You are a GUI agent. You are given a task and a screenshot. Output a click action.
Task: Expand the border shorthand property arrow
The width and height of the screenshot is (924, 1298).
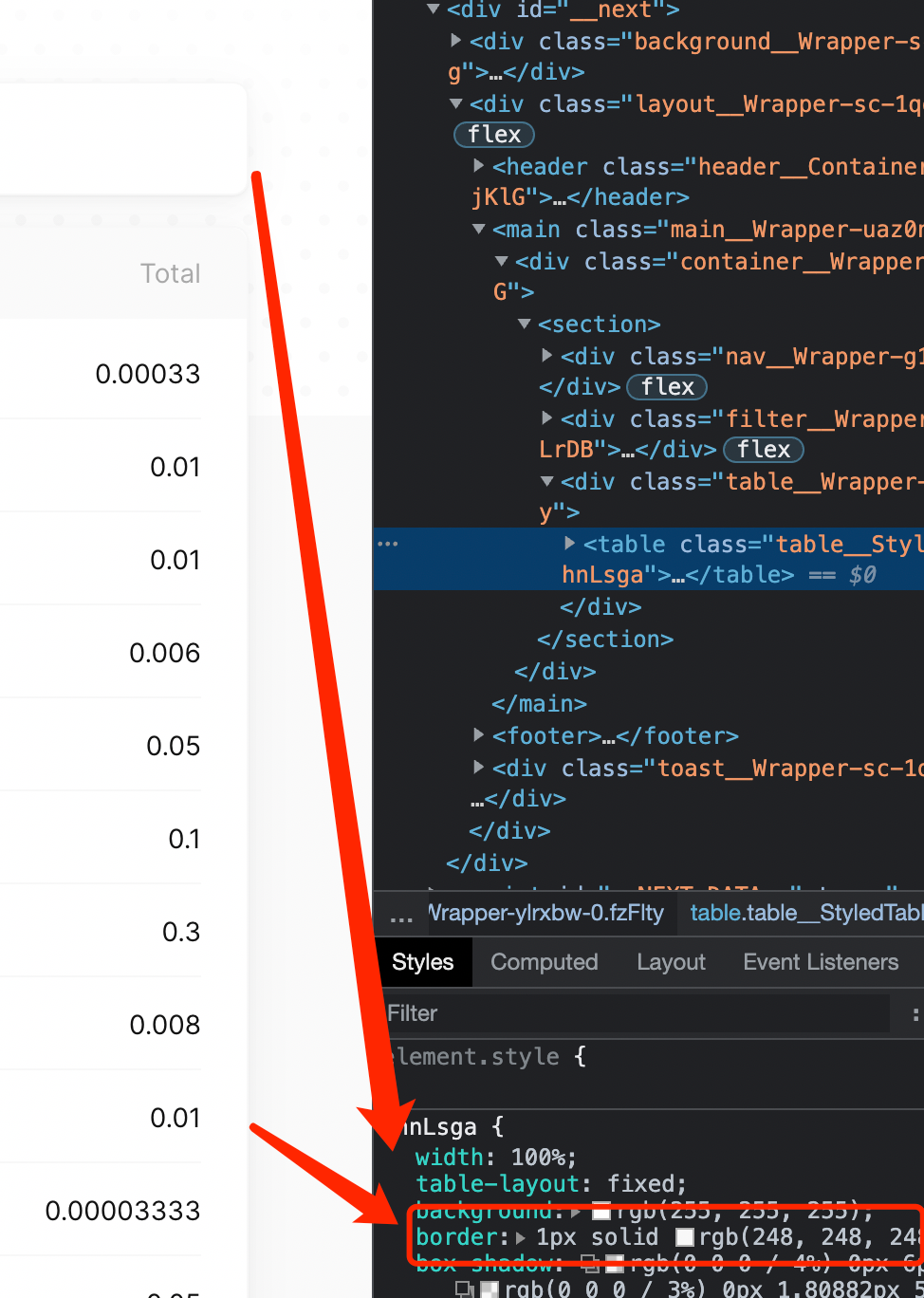pyautogui.click(x=521, y=1237)
